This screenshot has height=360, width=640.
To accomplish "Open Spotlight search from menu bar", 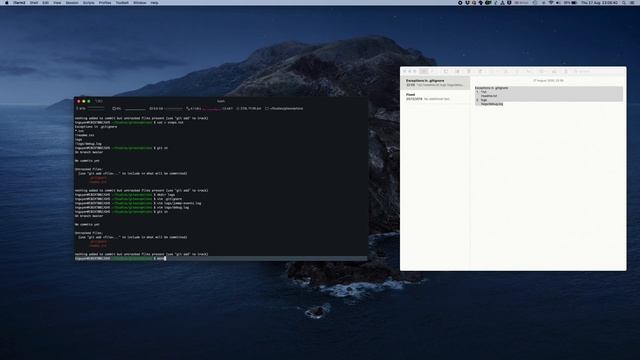I will click(624, 2).
